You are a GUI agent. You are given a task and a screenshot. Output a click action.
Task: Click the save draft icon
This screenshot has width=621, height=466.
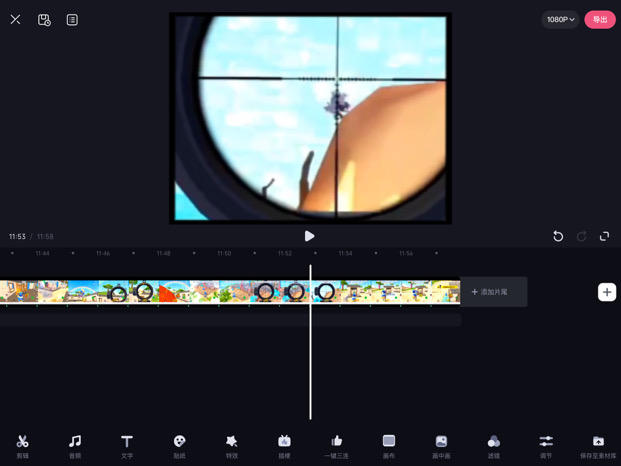(44, 20)
